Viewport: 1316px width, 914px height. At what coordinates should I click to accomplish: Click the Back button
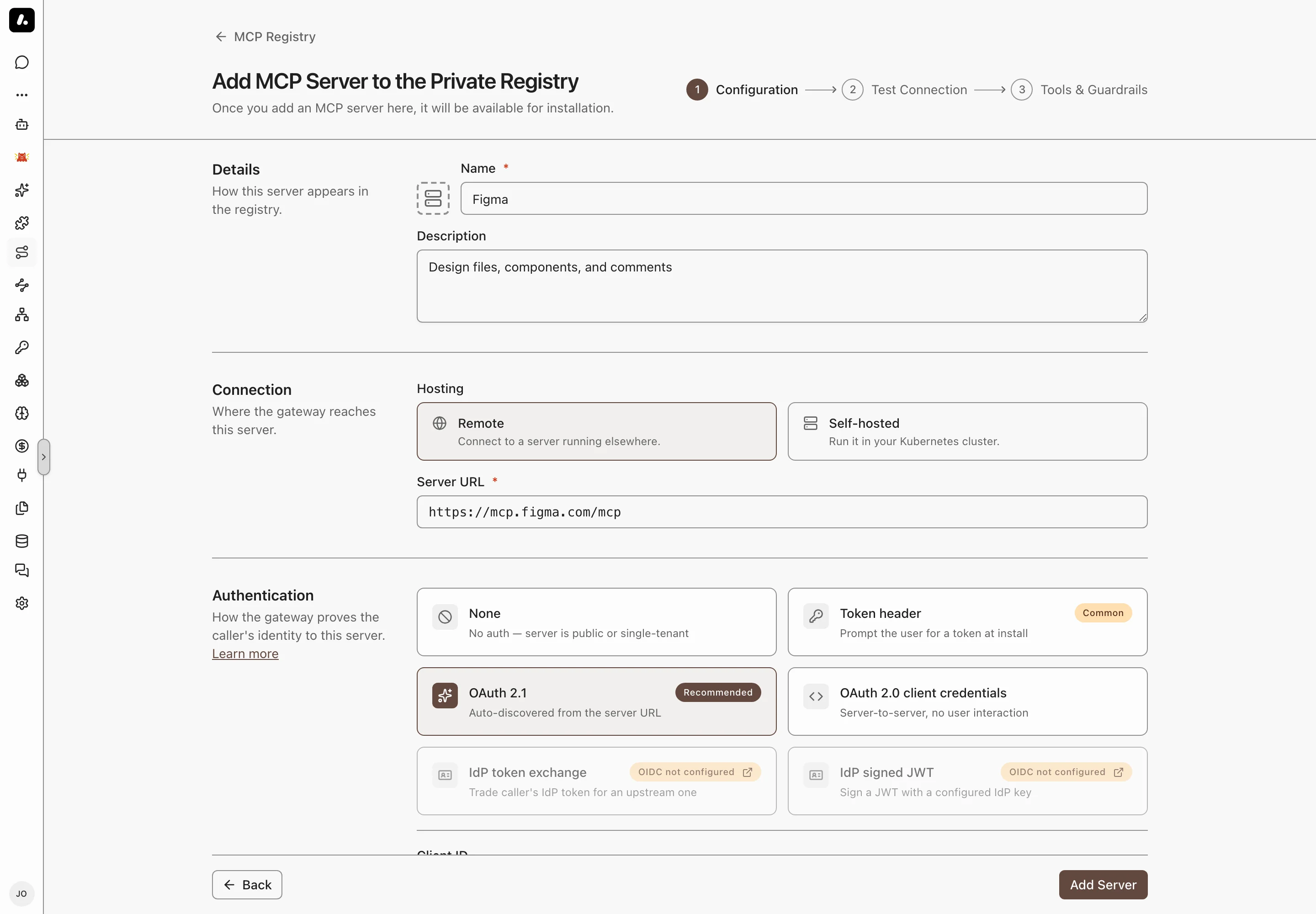[247, 885]
